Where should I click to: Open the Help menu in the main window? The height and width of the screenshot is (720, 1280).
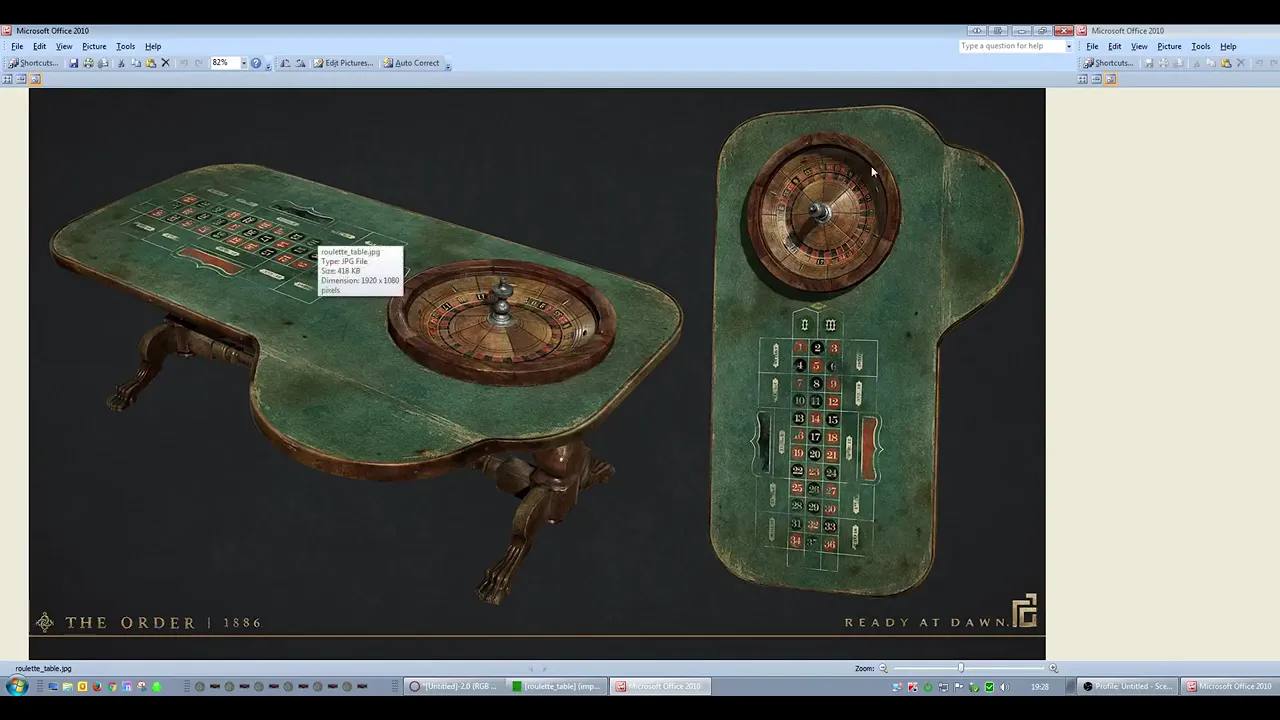pos(153,46)
